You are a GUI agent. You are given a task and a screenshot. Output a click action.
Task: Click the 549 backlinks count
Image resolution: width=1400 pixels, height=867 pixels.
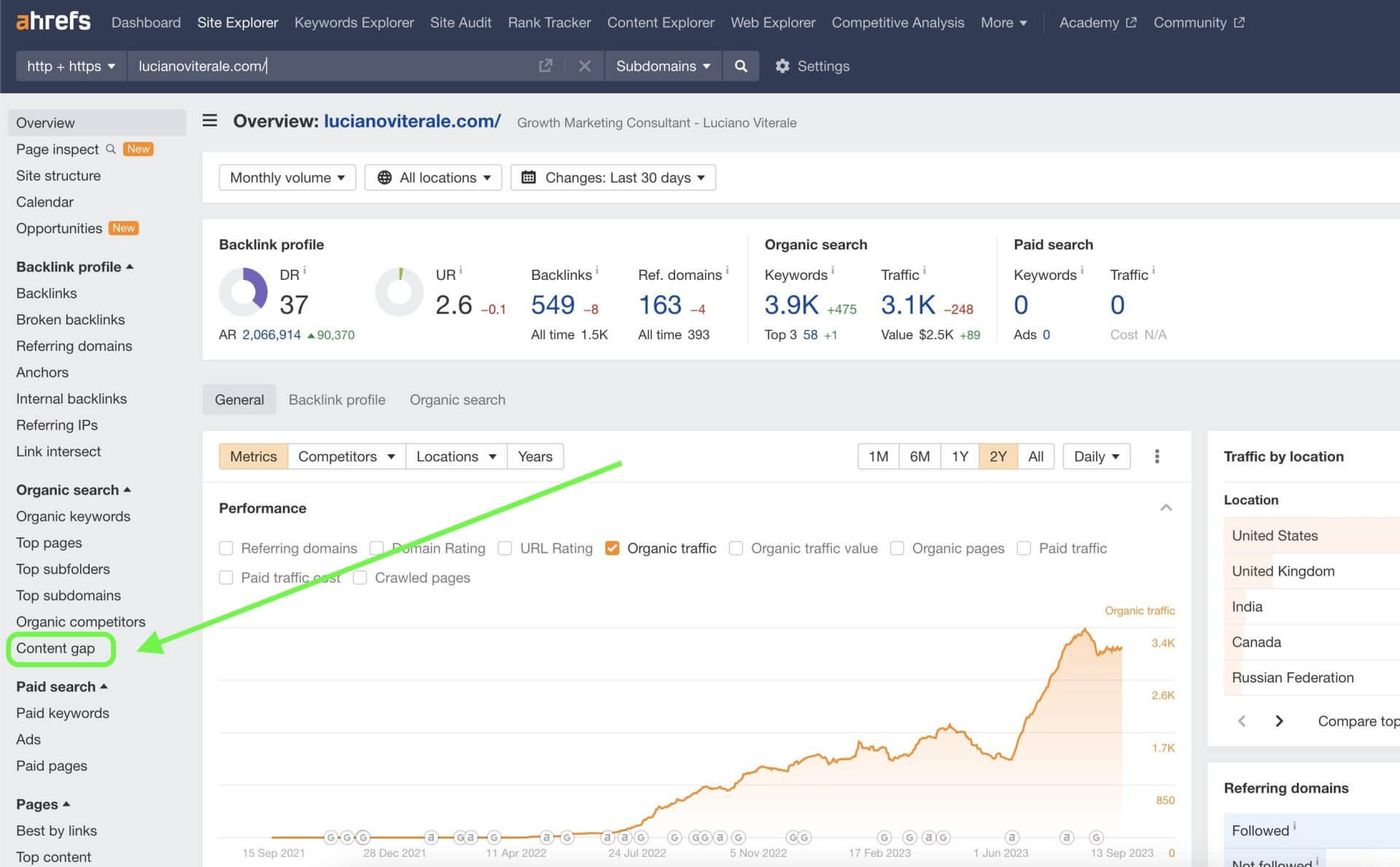[x=553, y=305]
